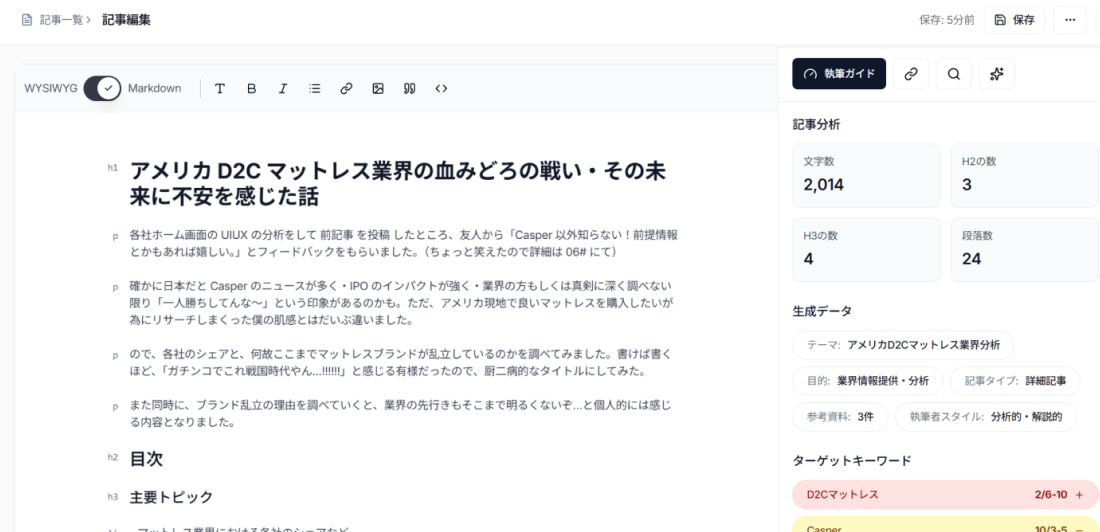1100x532 pixels.
Task: Open the link panel icon in sidebar
Action: 911,74
